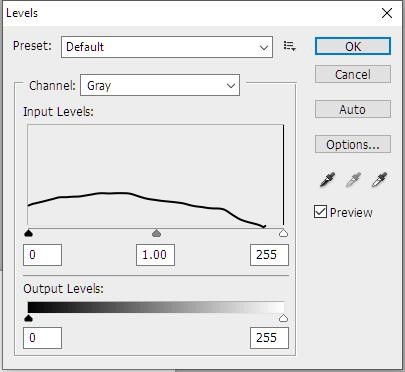
Task: Click the midtone gamma slider handle
Action: tap(156, 233)
